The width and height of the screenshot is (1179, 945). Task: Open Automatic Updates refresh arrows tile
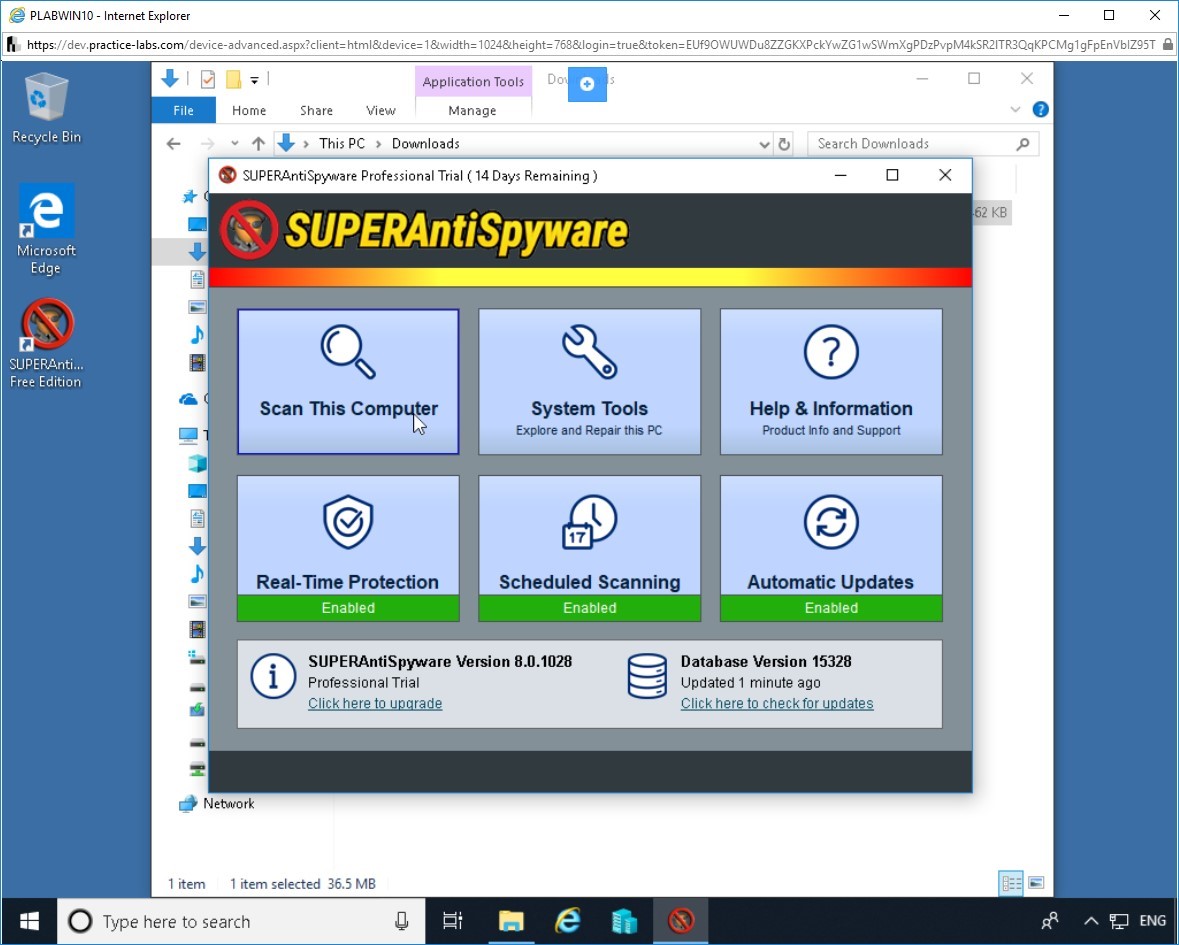(831, 535)
